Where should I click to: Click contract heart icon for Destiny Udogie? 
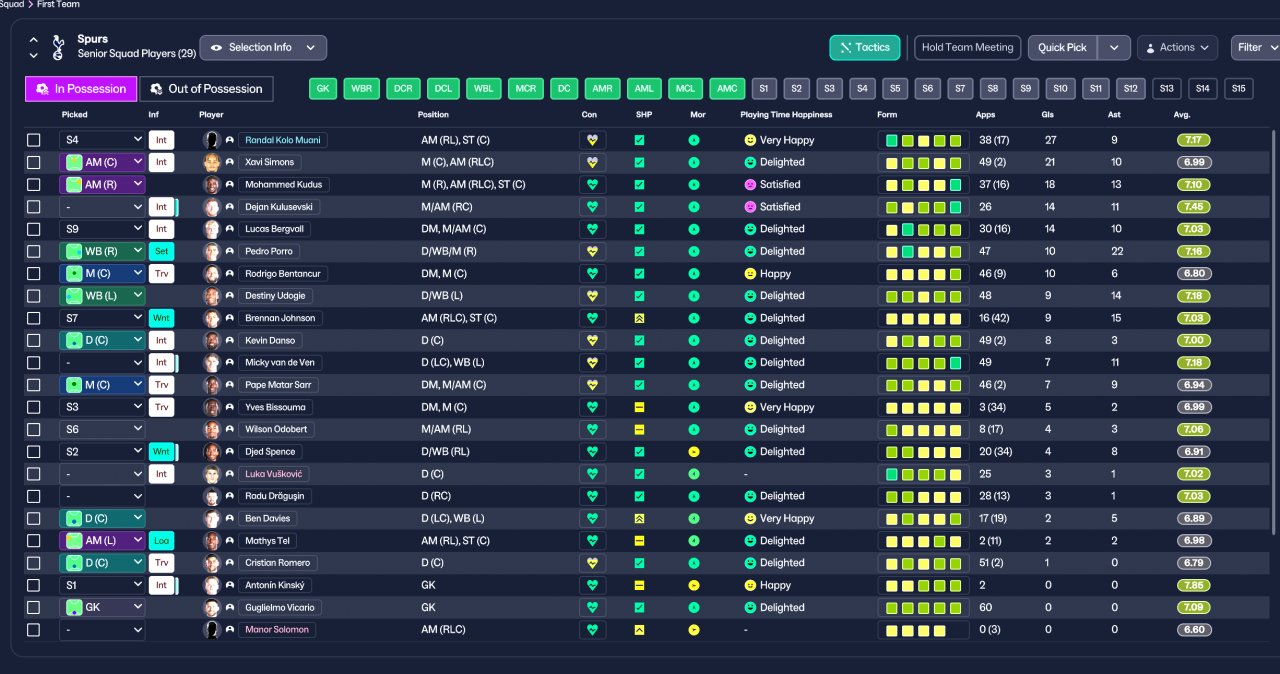point(592,296)
